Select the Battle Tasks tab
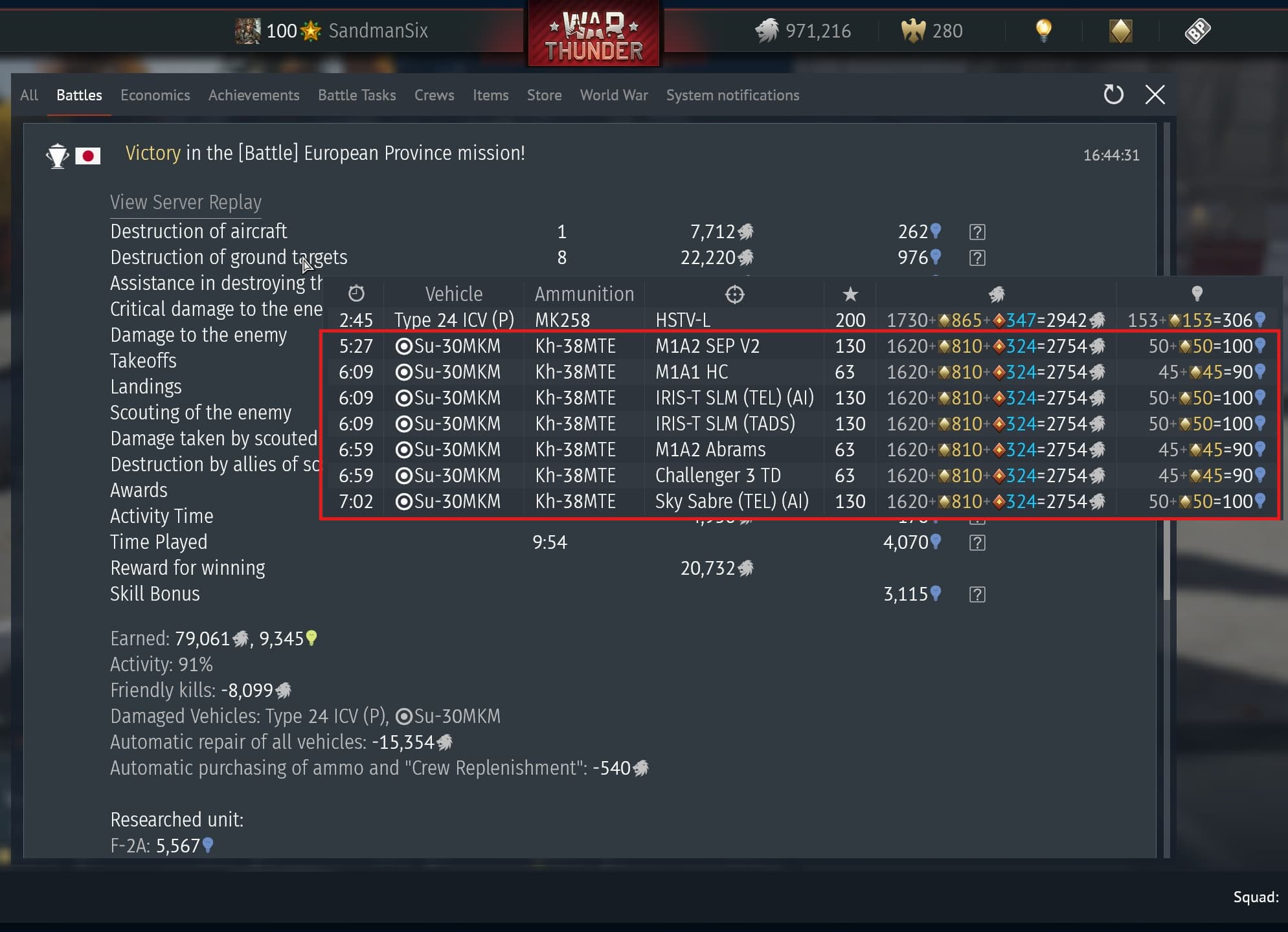Viewport: 1288px width, 932px height. [x=357, y=95]
